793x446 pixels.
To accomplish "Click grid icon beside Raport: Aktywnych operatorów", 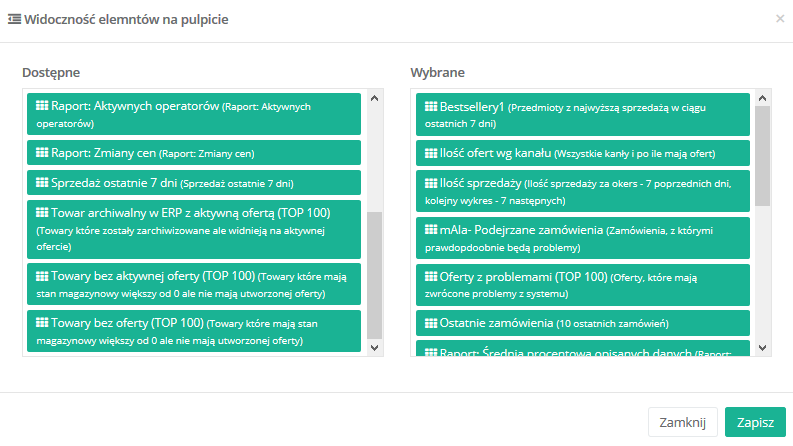I will pos(42,105).
